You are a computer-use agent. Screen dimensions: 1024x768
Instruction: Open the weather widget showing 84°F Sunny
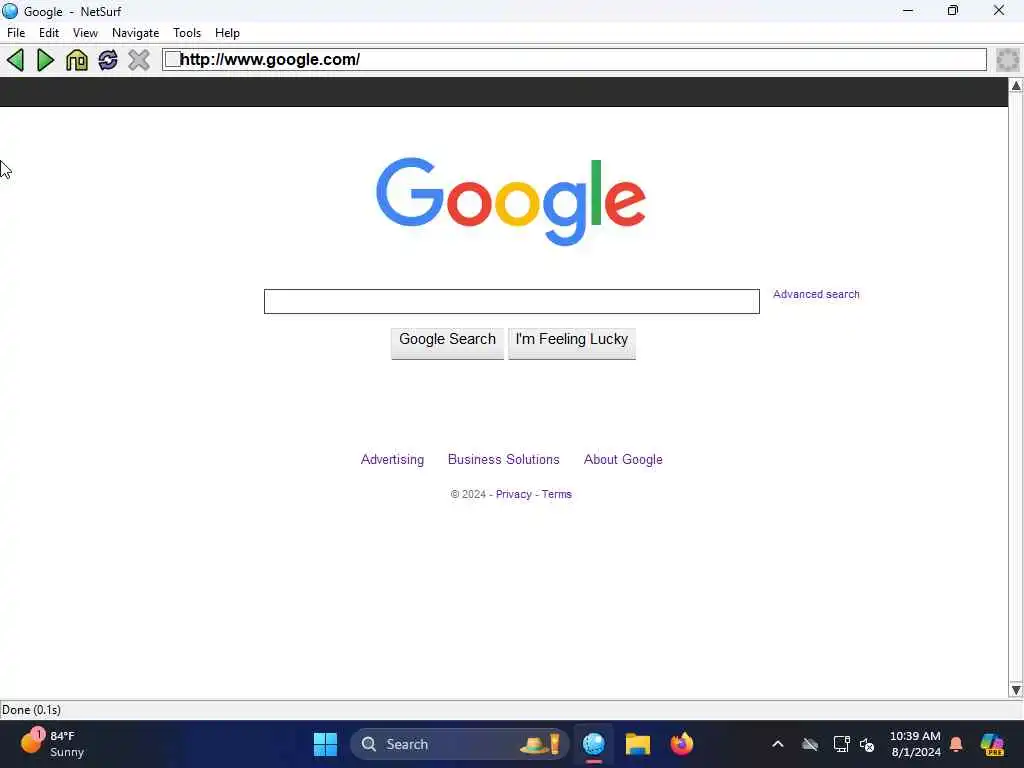pos(52,744)
